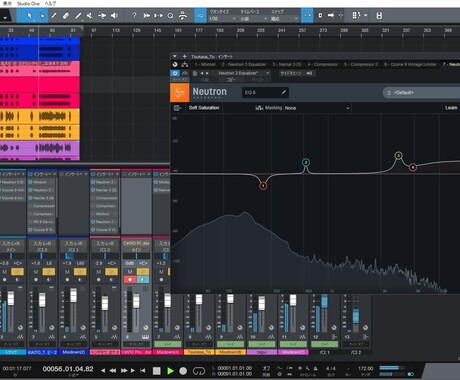Click the Soft Saturation button
The image size is (460, 380).
pos(204,108)
